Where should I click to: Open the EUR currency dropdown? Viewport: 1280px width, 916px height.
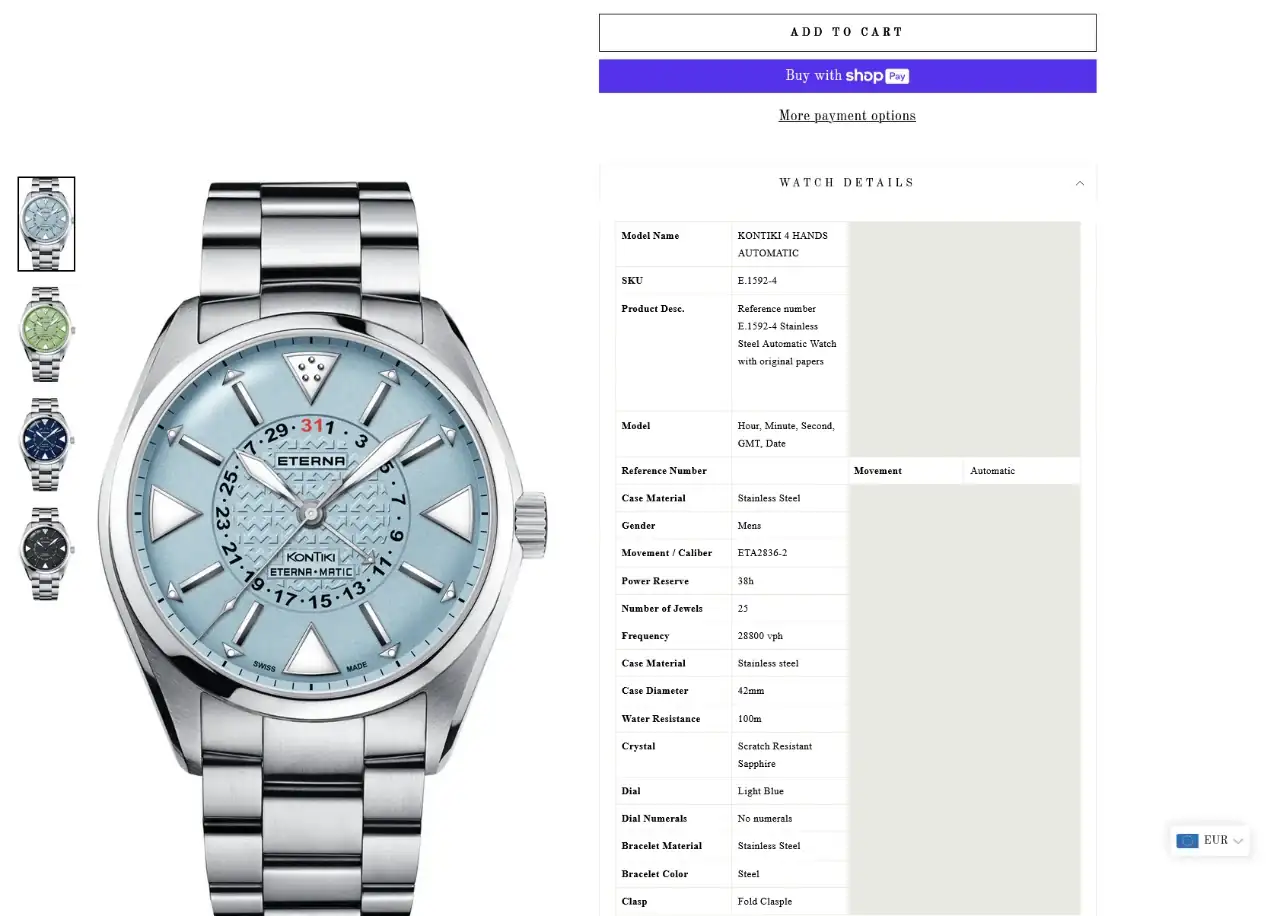pos(1210,841)
